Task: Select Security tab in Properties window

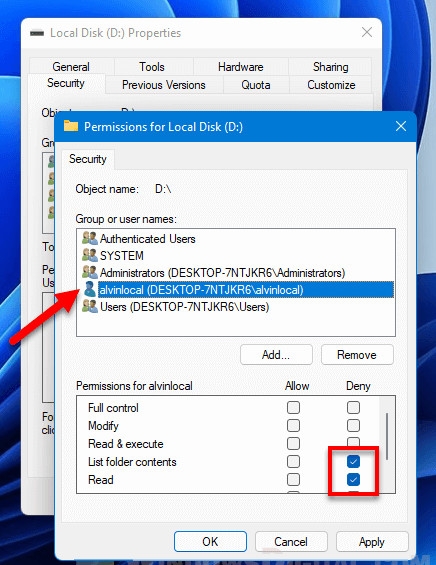Action: tap(66, 83)
